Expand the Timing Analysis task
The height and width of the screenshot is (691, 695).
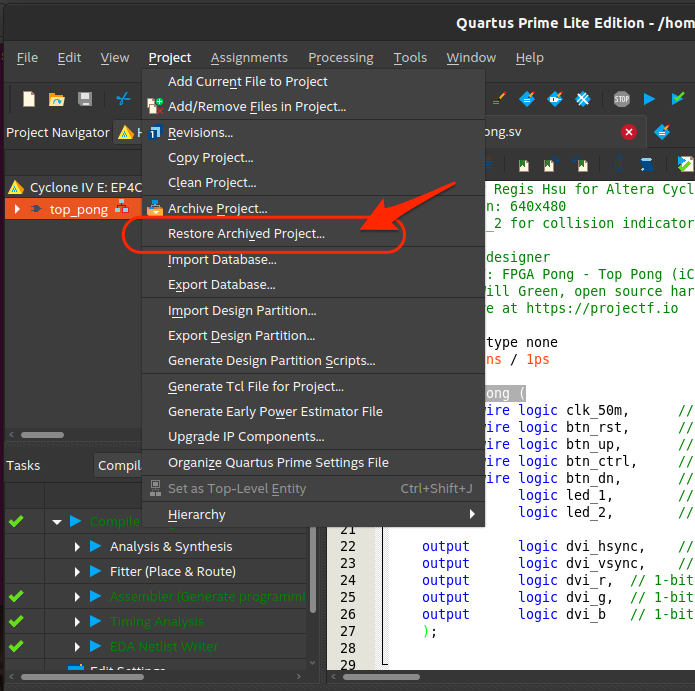pos(77,622)
